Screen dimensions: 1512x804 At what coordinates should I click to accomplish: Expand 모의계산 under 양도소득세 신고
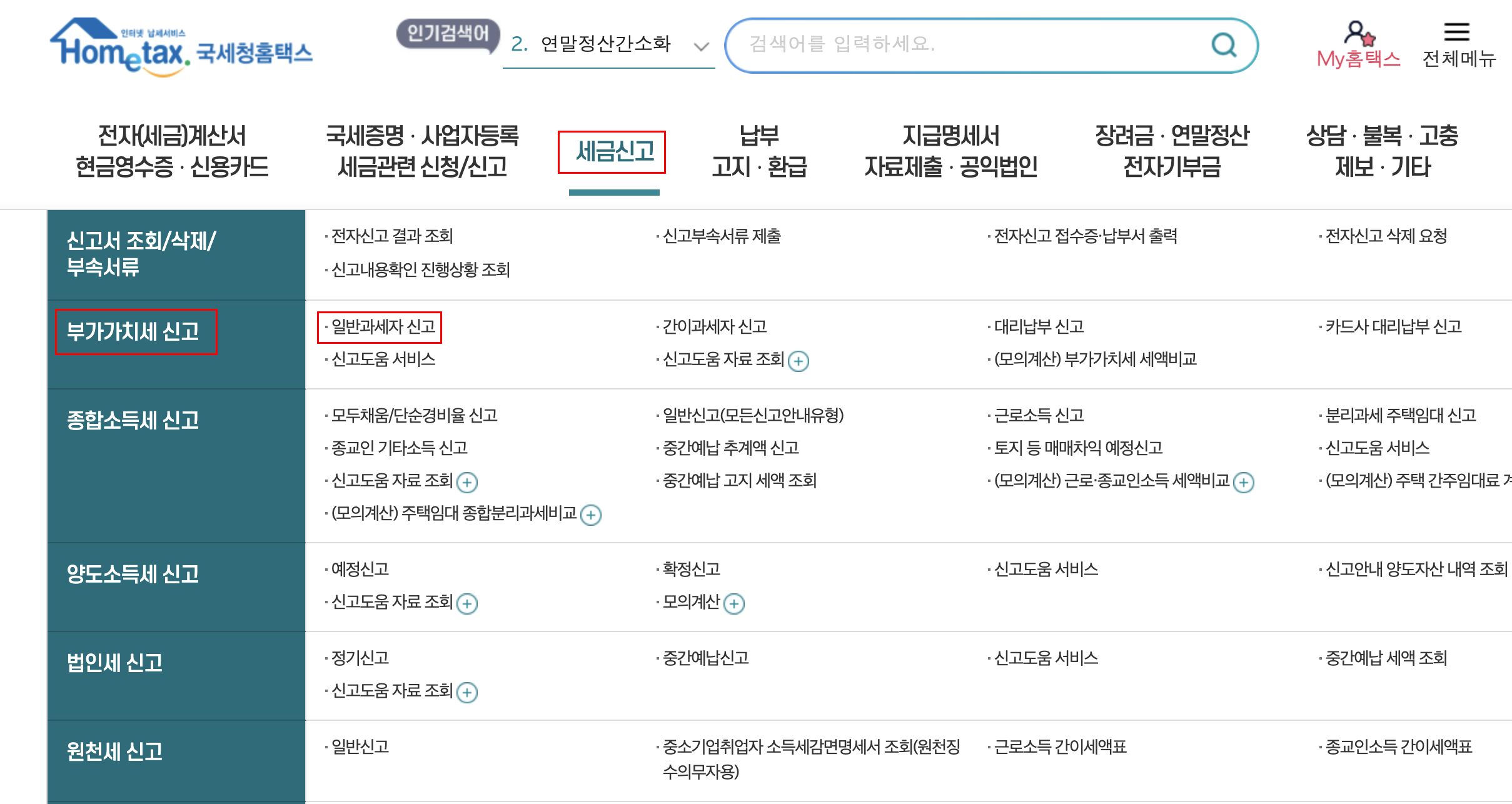tap(734, 603)
